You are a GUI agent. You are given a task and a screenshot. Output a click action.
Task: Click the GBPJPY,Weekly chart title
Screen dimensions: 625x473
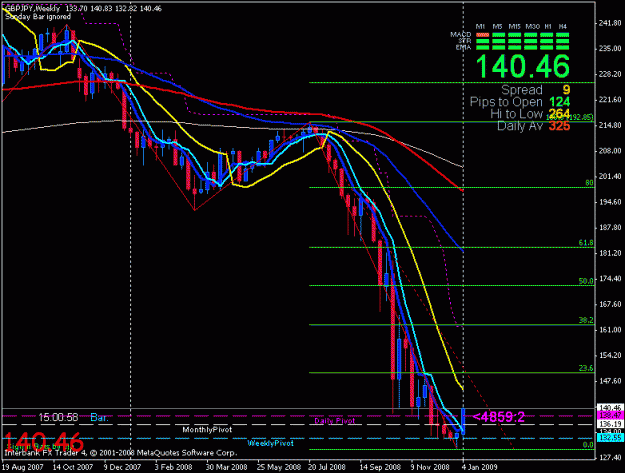(33, 8)
